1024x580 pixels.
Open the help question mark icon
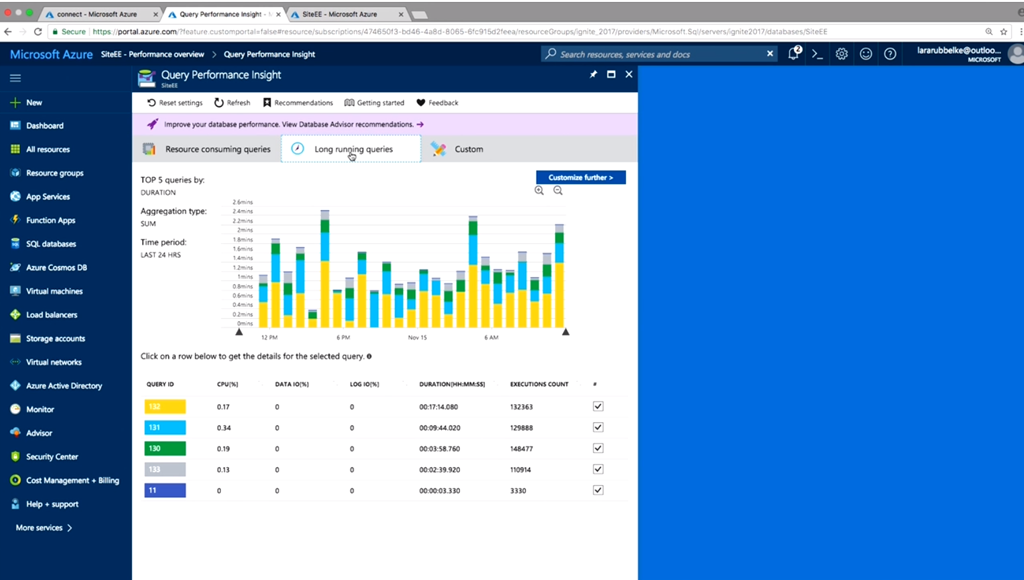click(890, 54)
